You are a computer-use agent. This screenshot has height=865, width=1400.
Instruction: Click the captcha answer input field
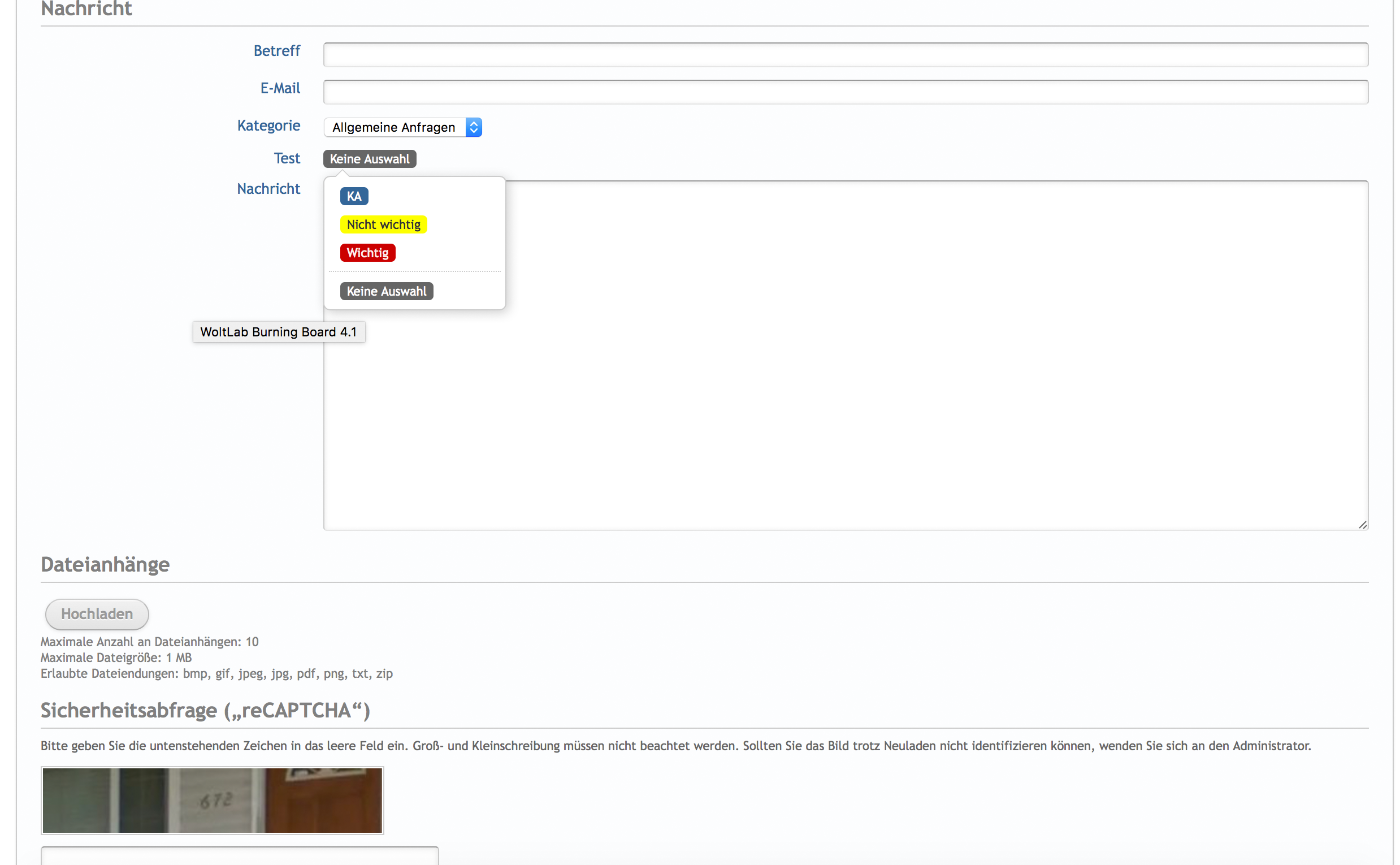(x=240, y=857)
